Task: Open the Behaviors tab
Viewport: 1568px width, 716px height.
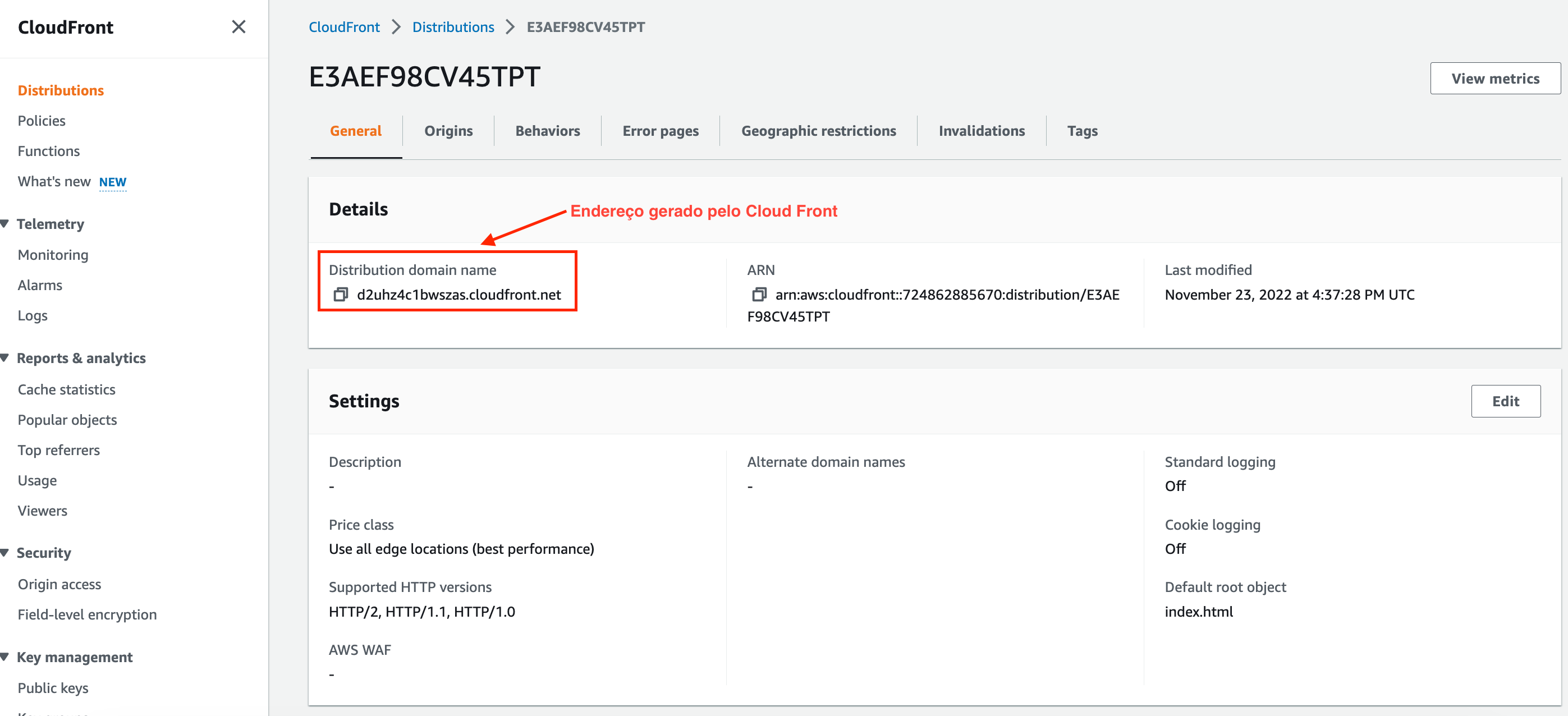Action: (x=547, y=131)
